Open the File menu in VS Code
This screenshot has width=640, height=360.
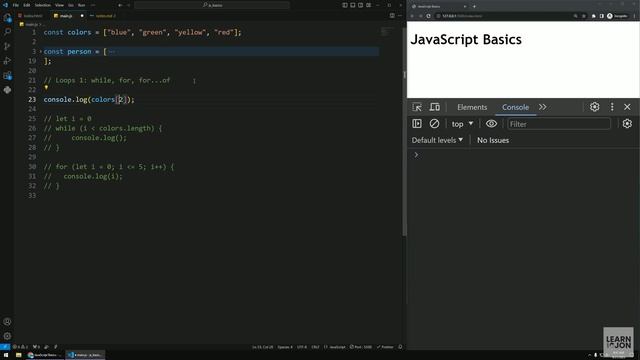[16, 5]
